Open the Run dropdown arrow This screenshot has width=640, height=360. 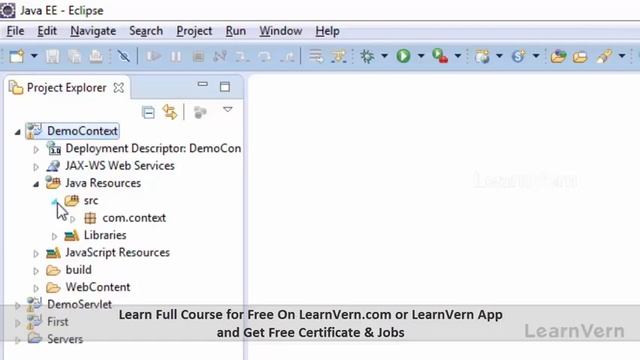pos(420,56)
